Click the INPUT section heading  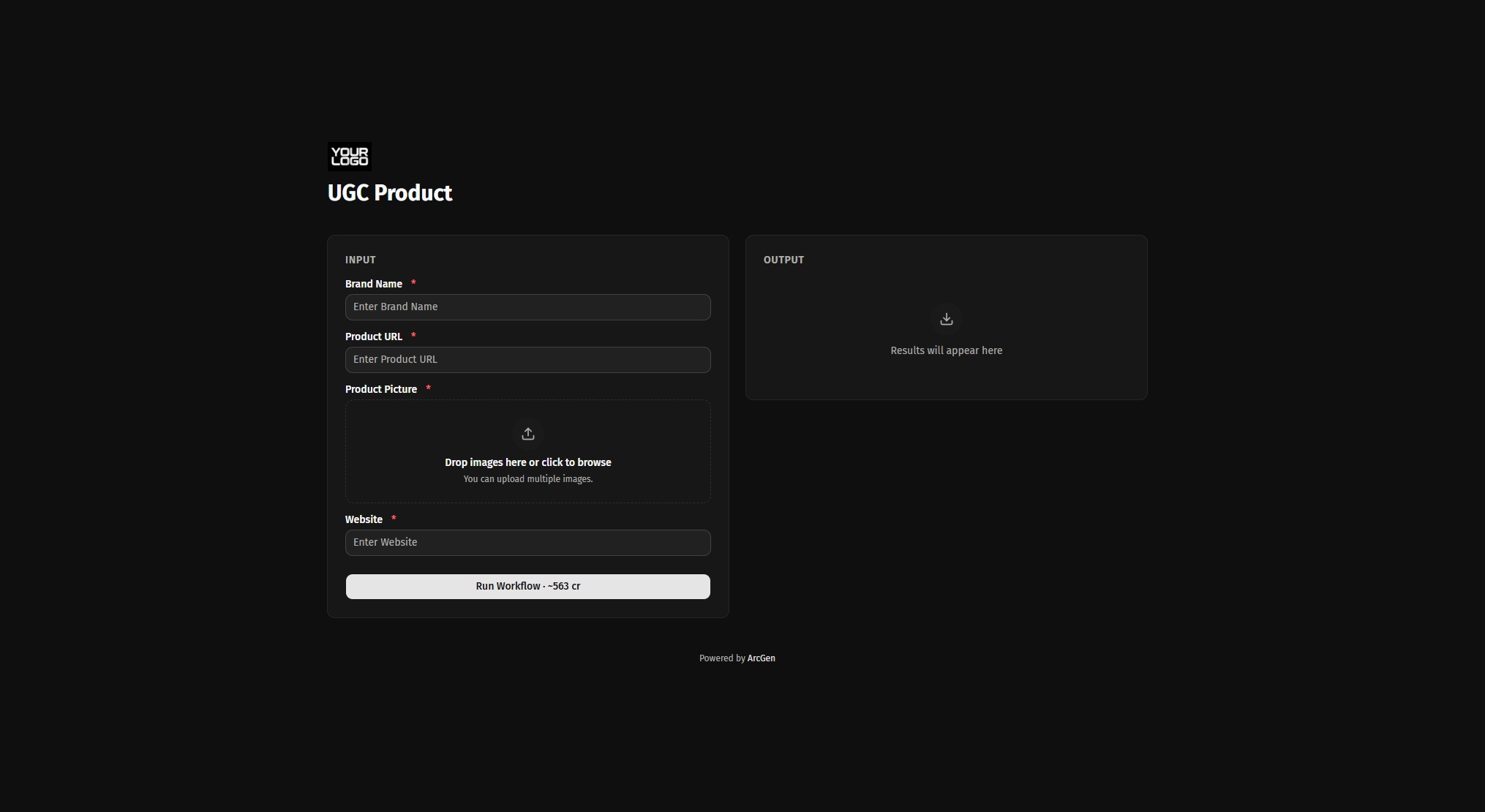coord(361,260)
